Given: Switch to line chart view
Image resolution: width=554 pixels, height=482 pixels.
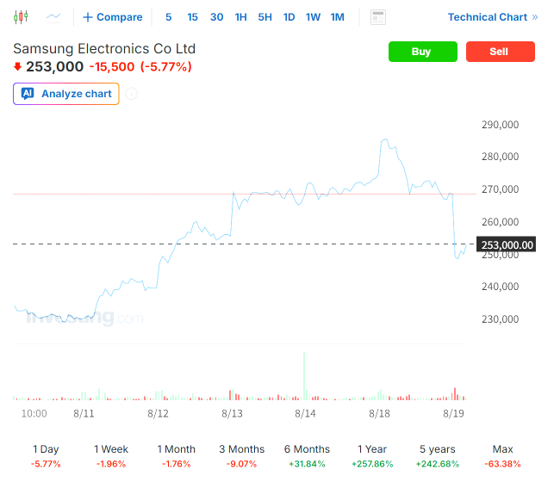Looking at the screenshot, I should tap(53, 17).
